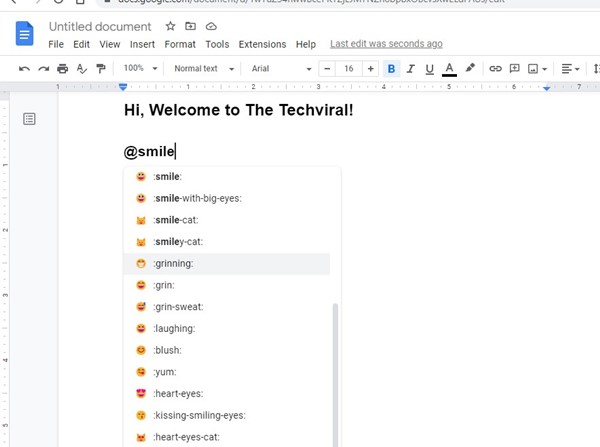Open the View menu
The height and width of the screenshot is (447, 600).
[110, 44]
